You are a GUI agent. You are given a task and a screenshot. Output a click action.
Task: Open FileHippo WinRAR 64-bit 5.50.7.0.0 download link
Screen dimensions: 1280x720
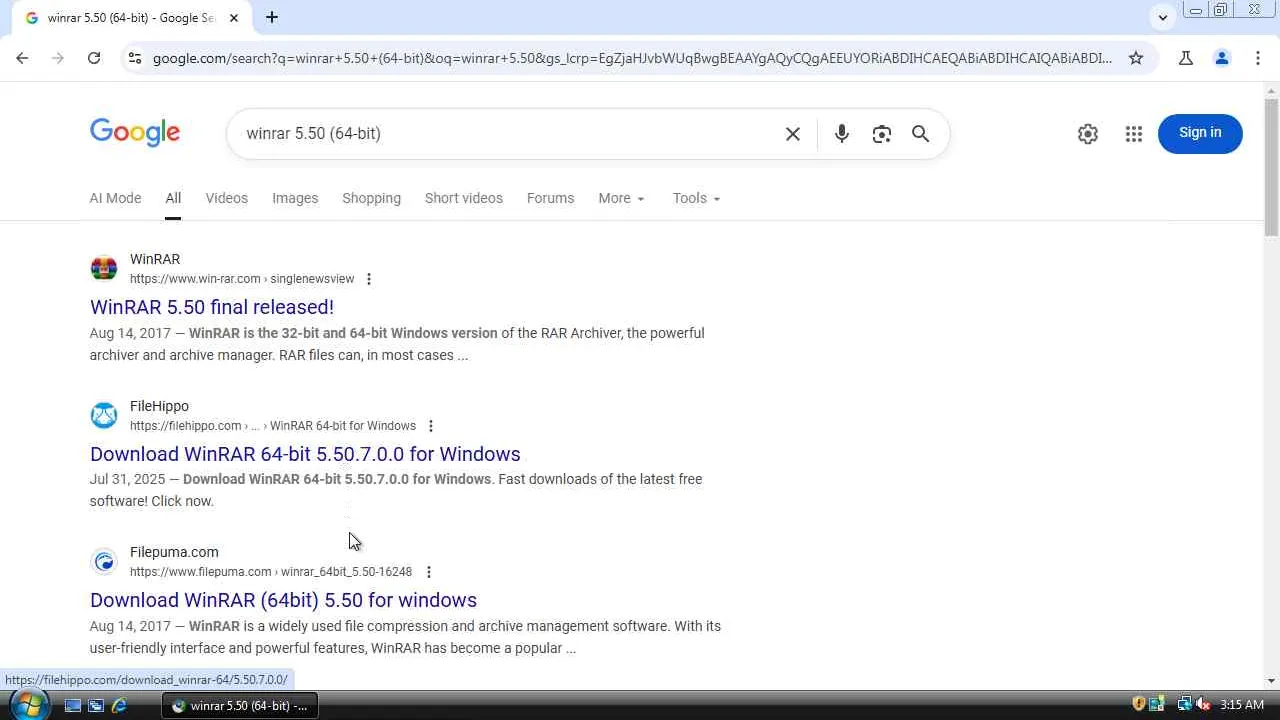click(x=305, y=454)
